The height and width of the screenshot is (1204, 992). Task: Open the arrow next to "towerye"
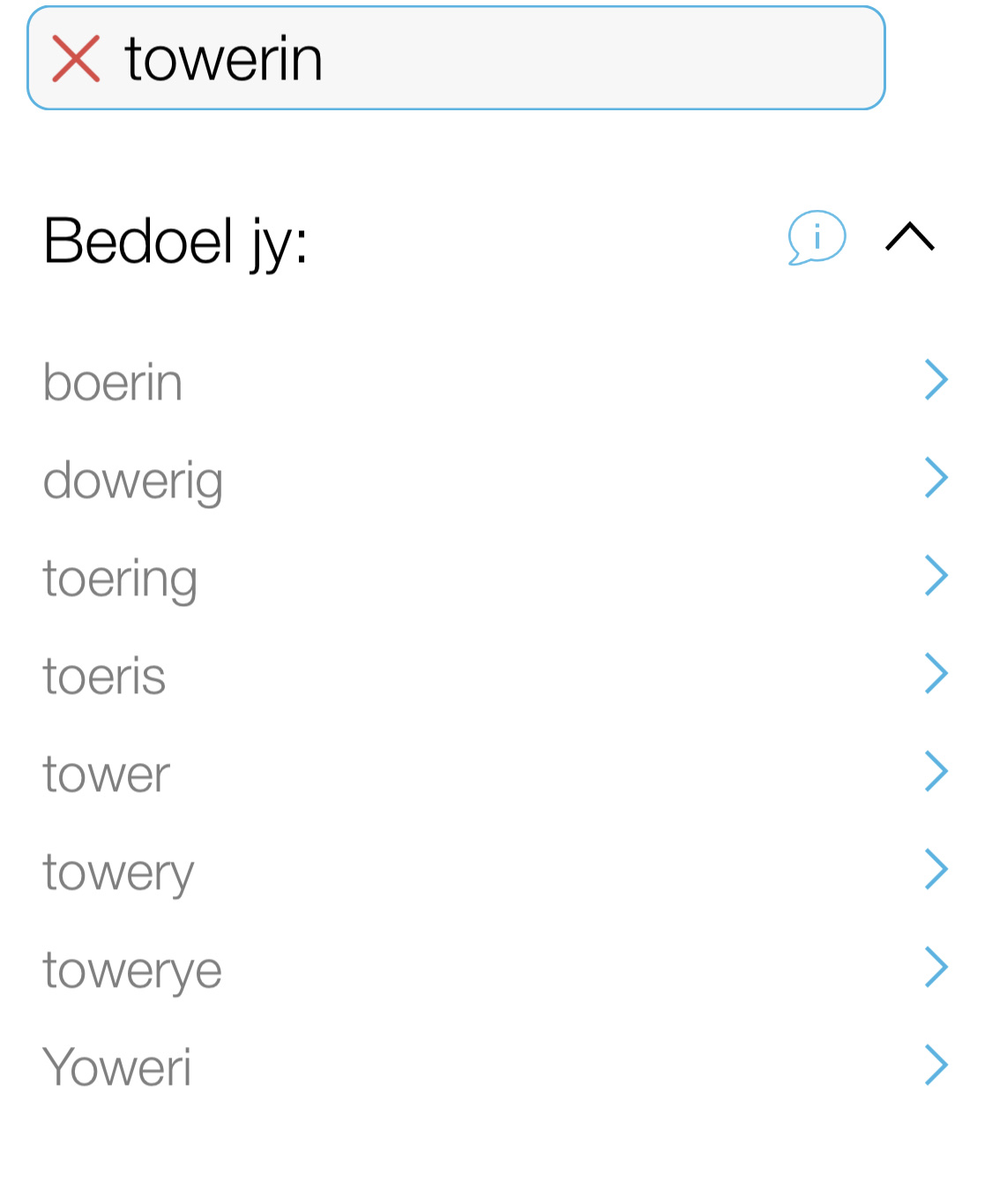click(936, 968)
